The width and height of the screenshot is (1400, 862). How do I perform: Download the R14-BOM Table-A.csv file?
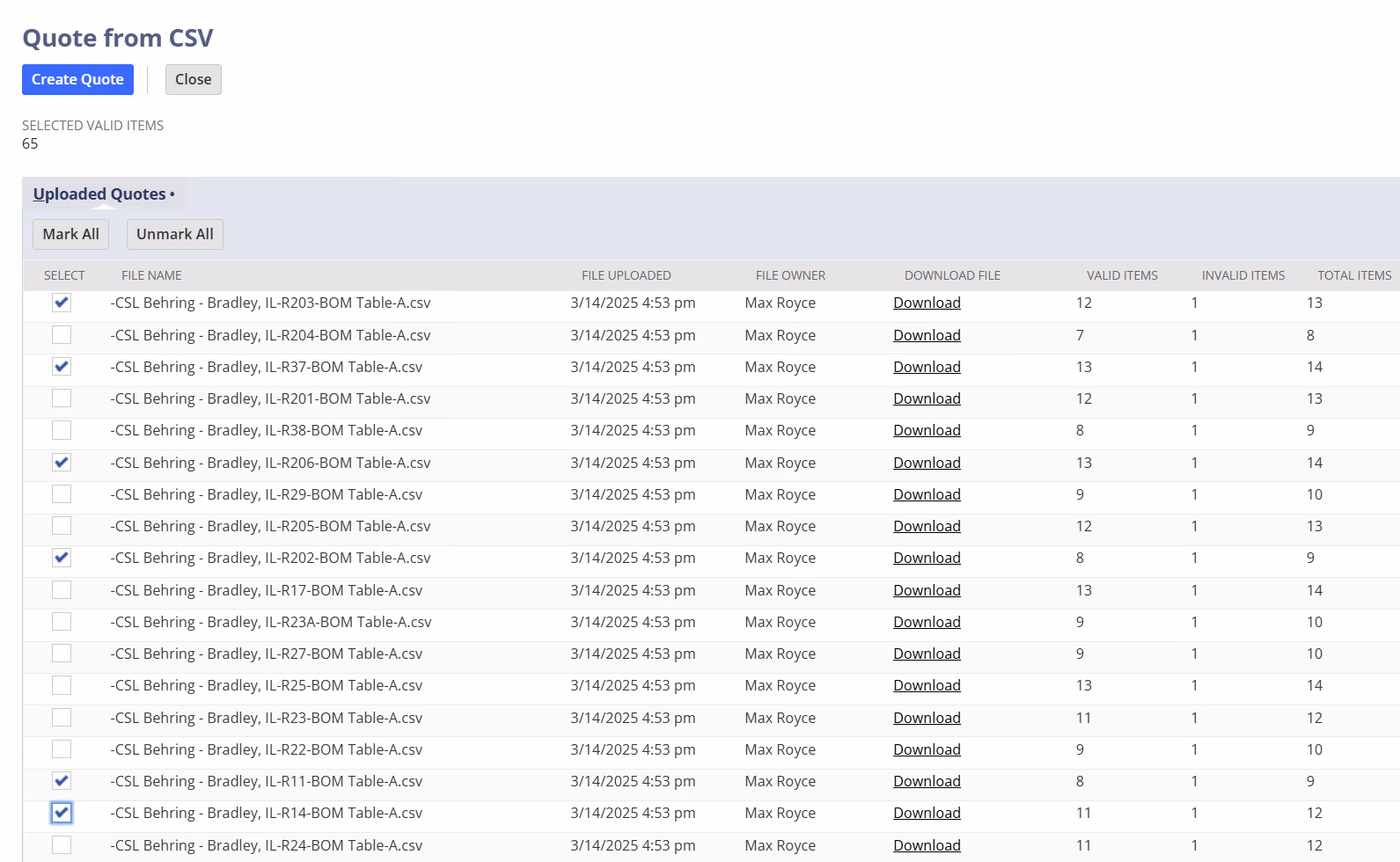[927, 813]
